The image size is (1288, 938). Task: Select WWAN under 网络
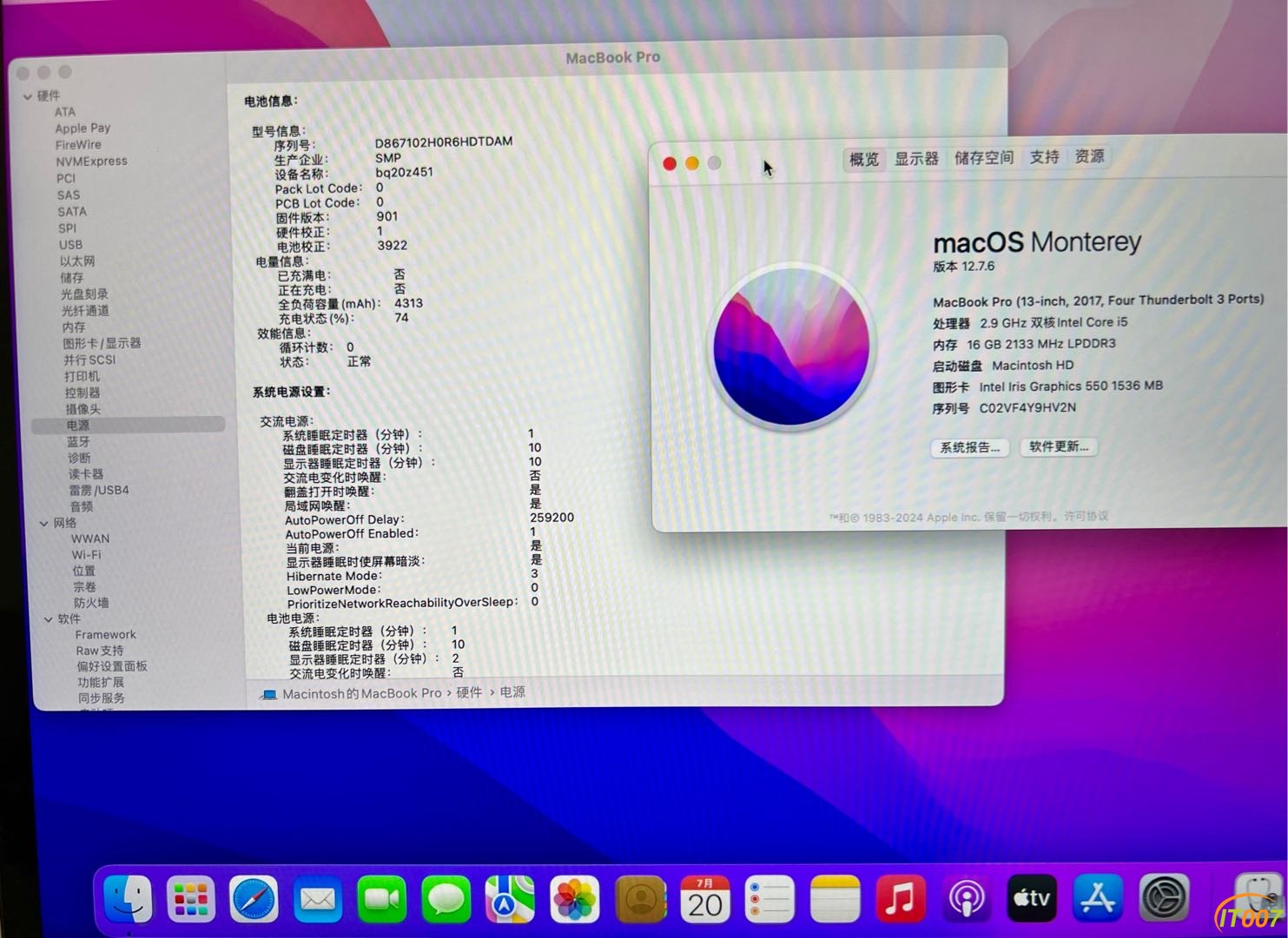click(x=90, y=539)
